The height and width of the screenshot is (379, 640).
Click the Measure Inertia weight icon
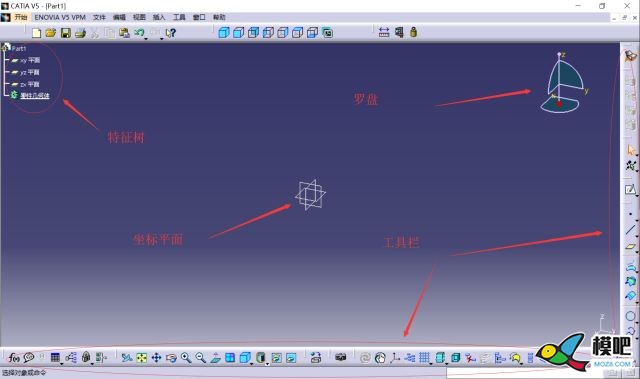point(413,32)
